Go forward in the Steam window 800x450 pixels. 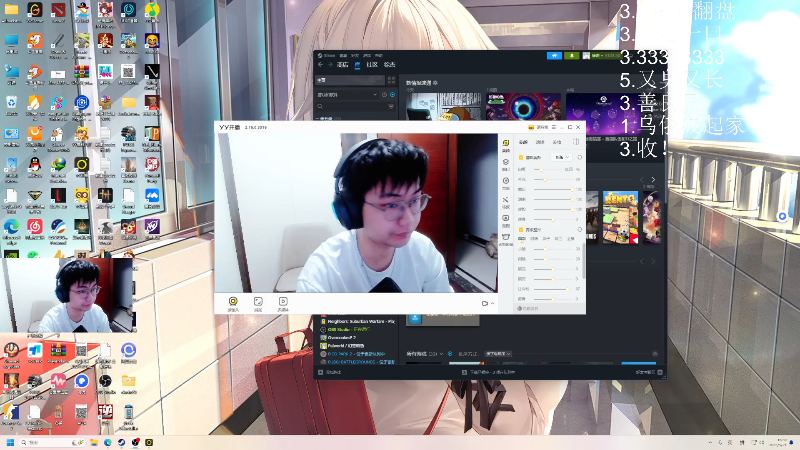click(x=330, y=65)
